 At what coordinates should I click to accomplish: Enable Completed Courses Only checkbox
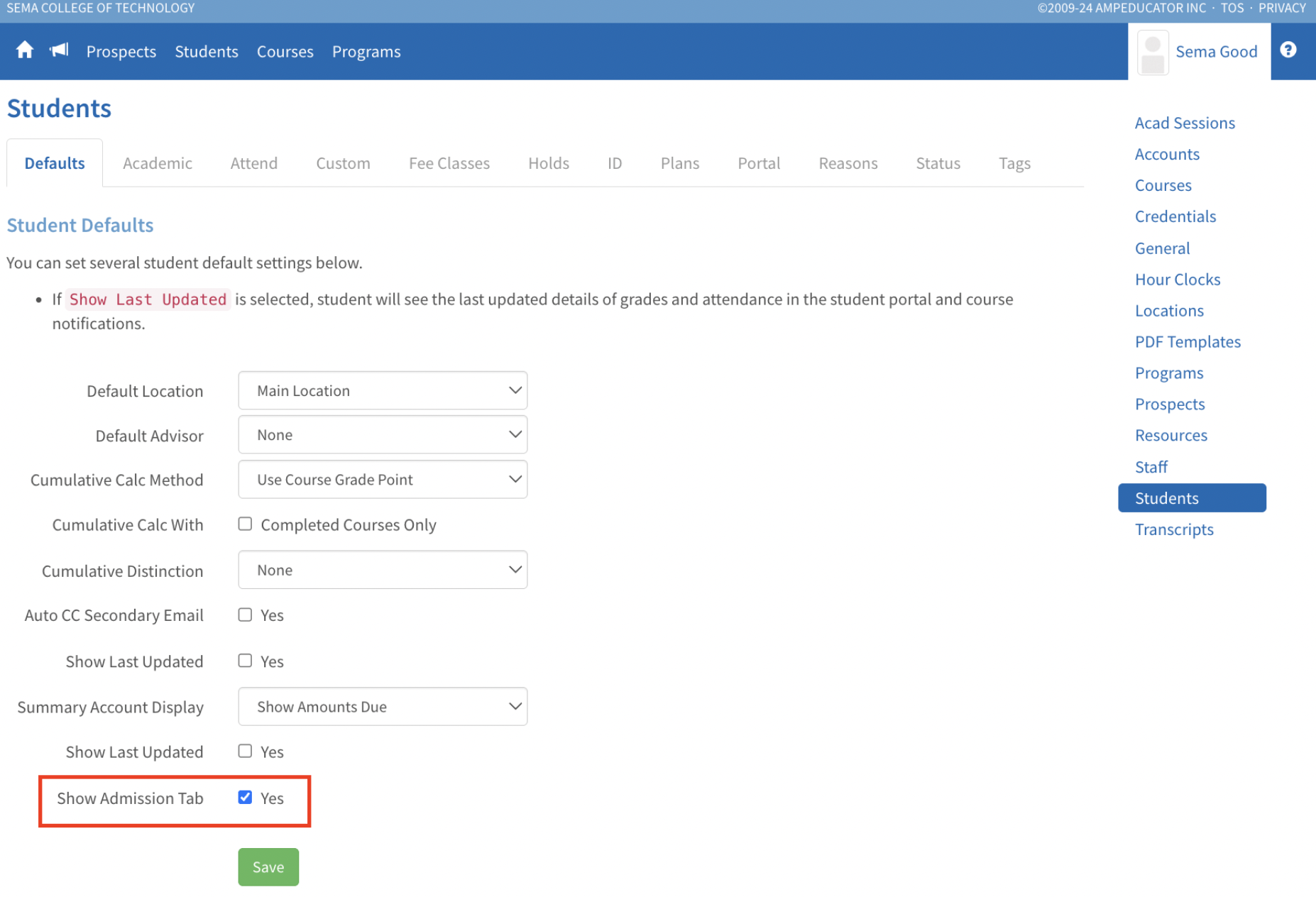tap(245, 524)
